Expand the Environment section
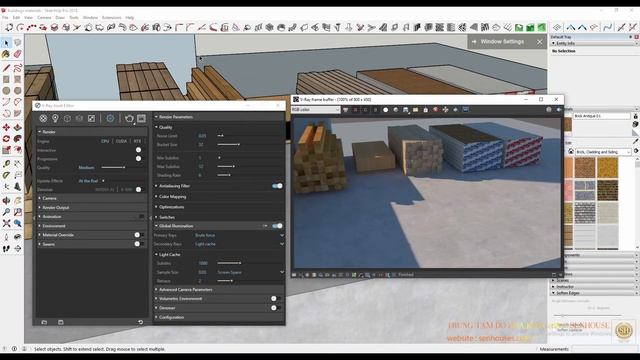 click(x=91, y=226)
